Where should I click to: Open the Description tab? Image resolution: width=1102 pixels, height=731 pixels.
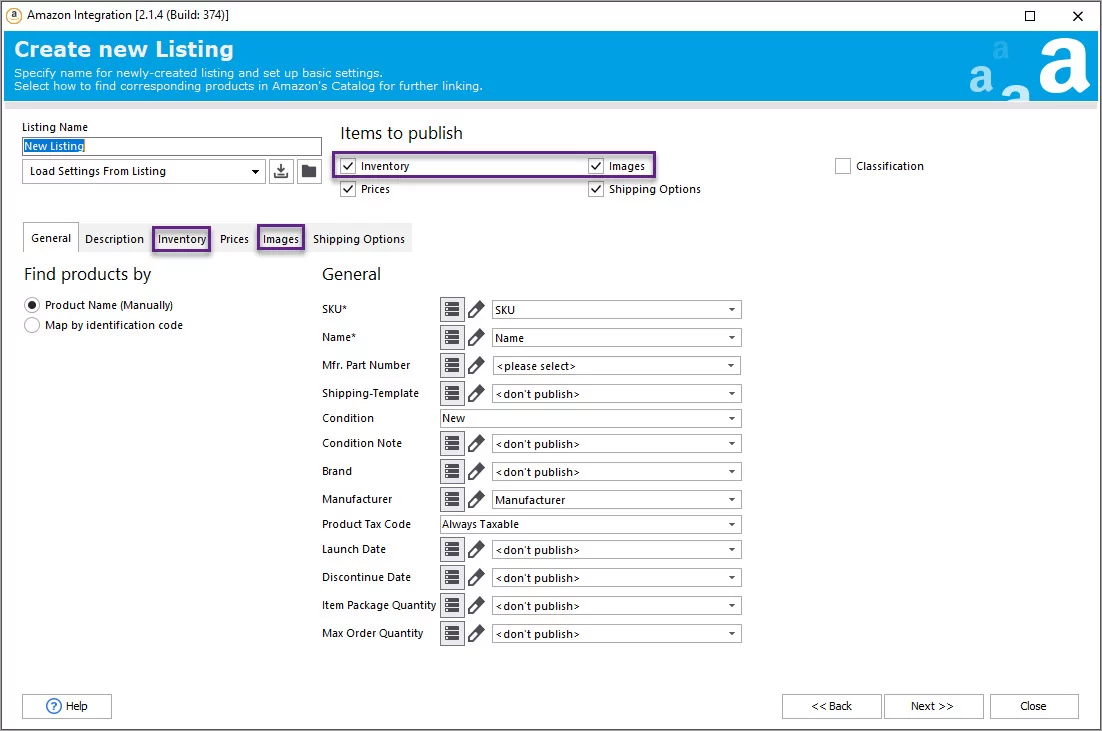114,238
